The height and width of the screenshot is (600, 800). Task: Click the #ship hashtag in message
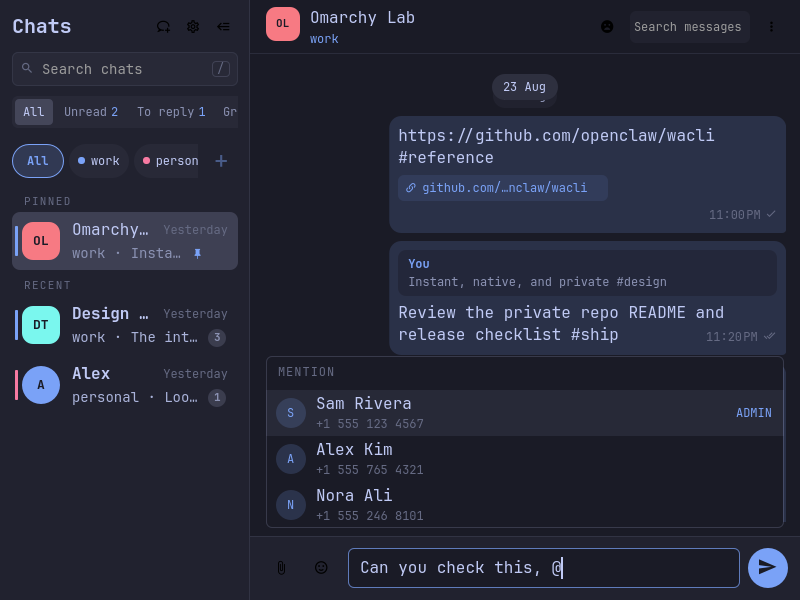coord(594,335)
